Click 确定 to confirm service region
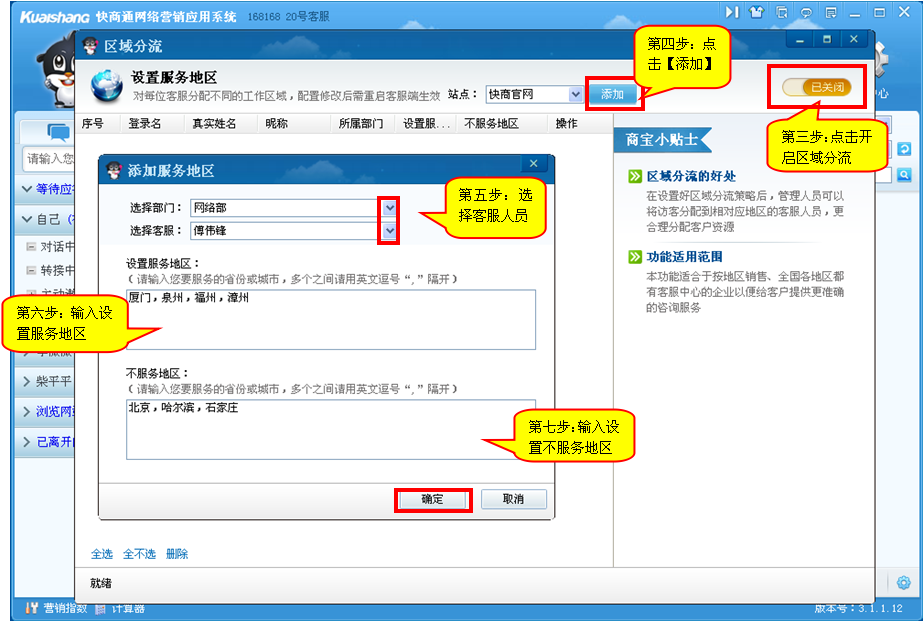 432,499
